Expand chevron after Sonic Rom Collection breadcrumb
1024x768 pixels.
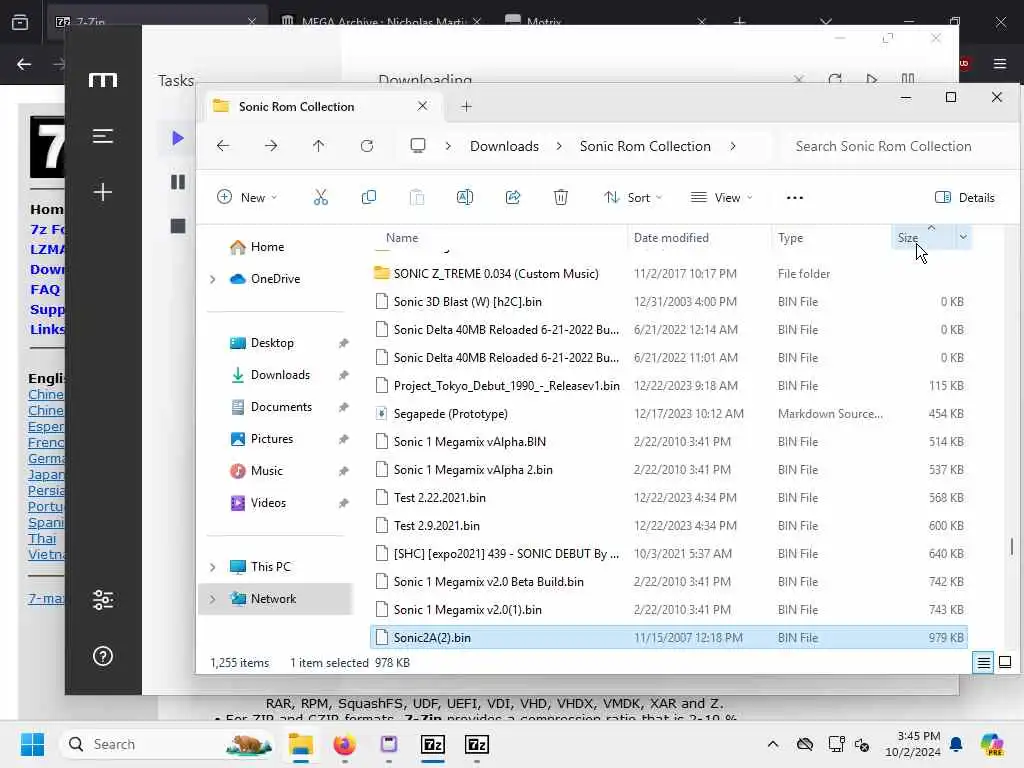[x=733, y=146]
